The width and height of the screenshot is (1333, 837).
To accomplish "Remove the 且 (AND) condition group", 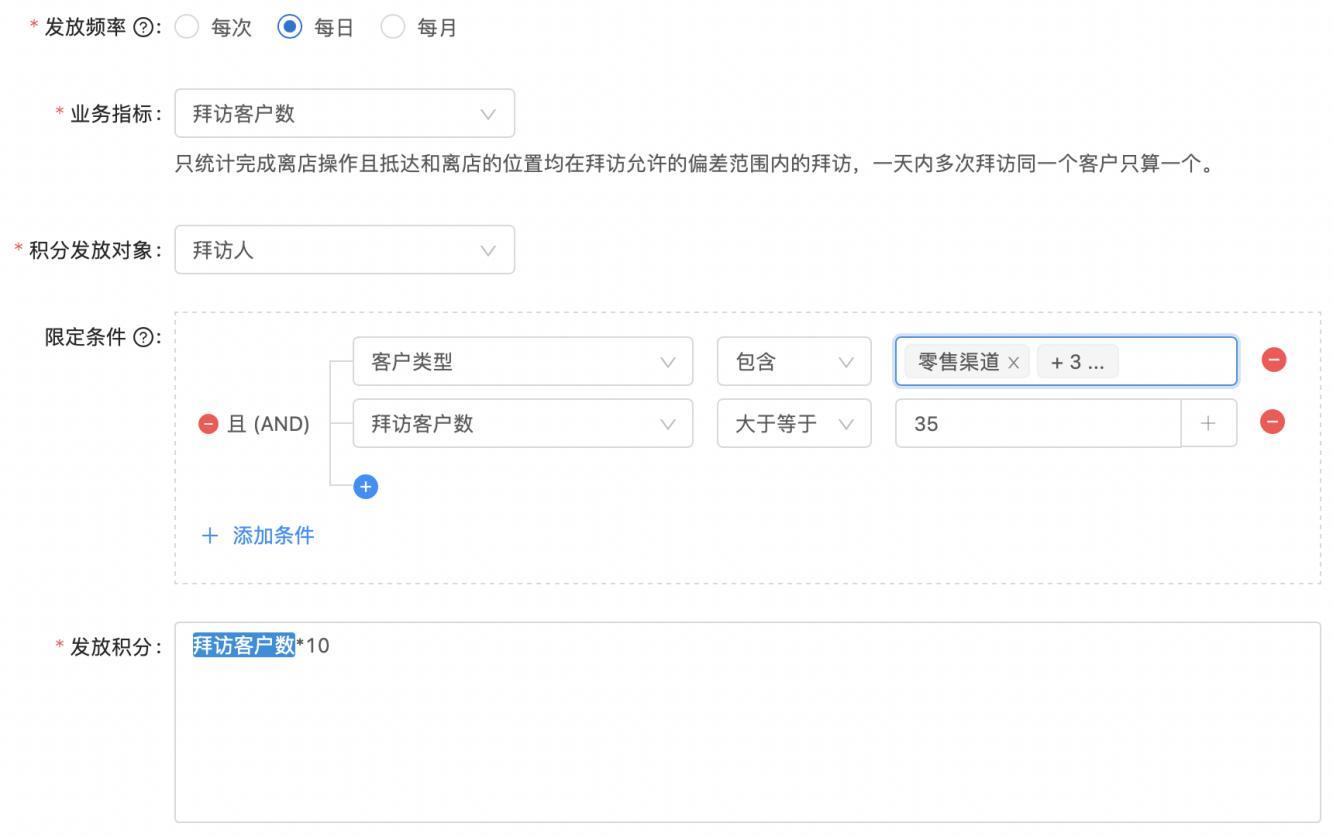I will click(x=208, y=424).
